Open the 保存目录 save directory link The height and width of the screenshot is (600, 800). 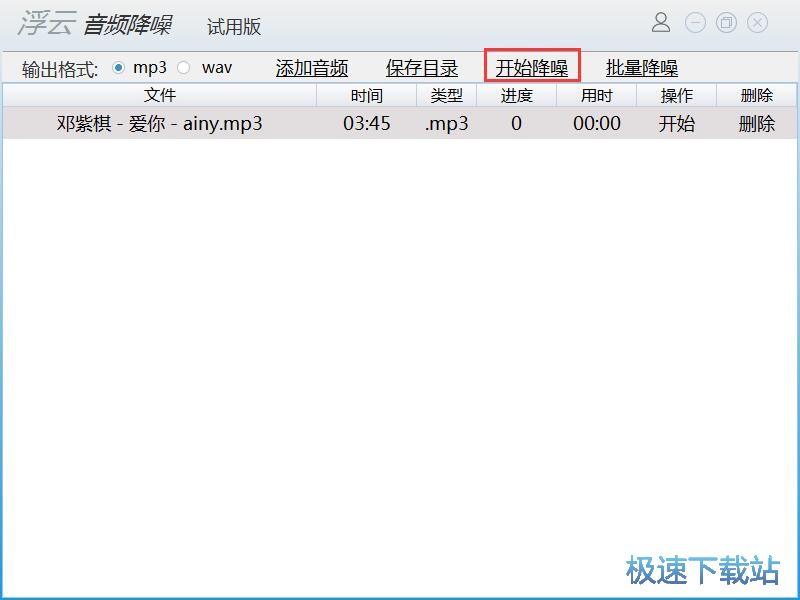click(422, 68)
